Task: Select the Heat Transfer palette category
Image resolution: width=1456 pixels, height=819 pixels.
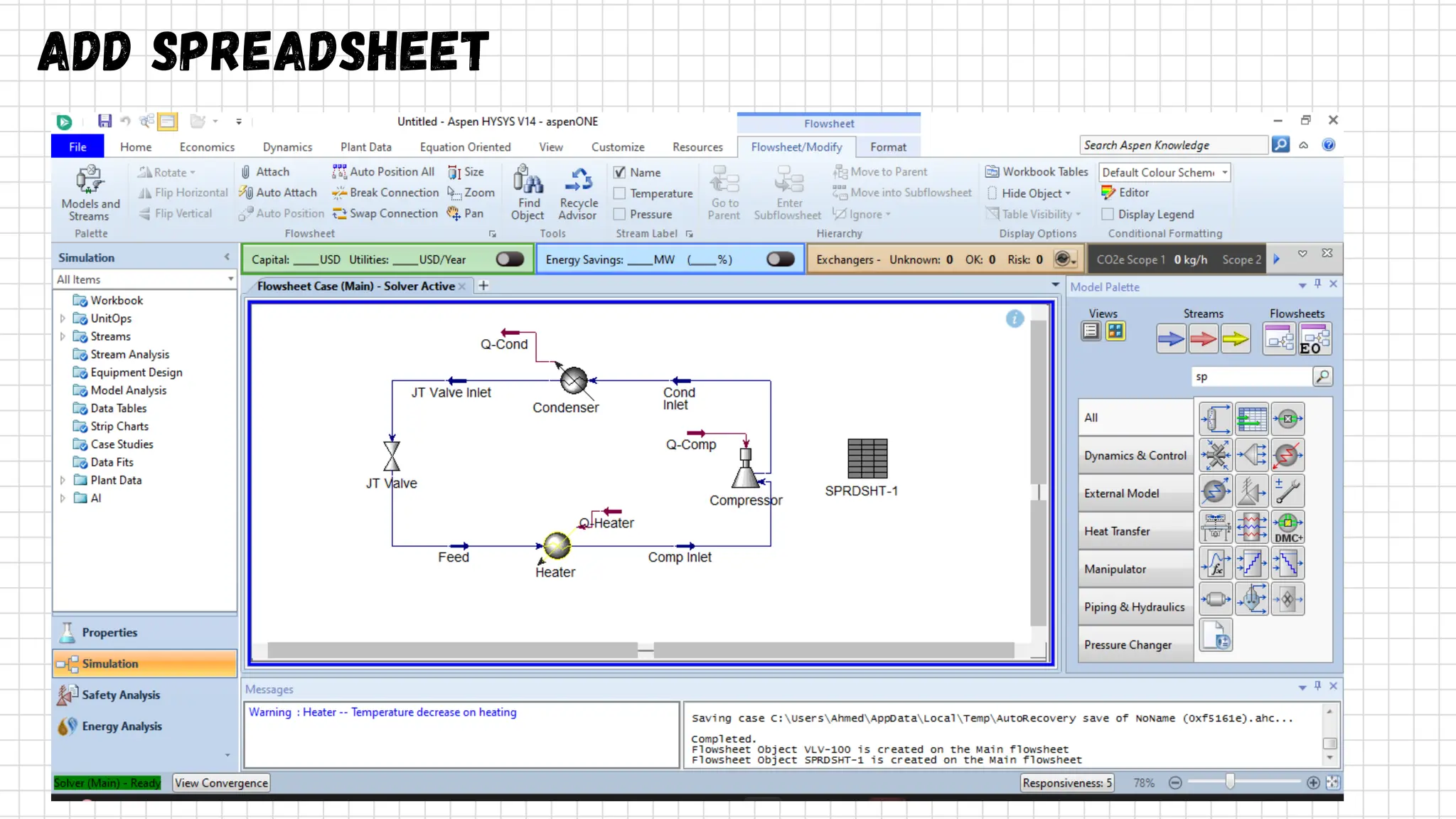Action: tap(1135, 531)
